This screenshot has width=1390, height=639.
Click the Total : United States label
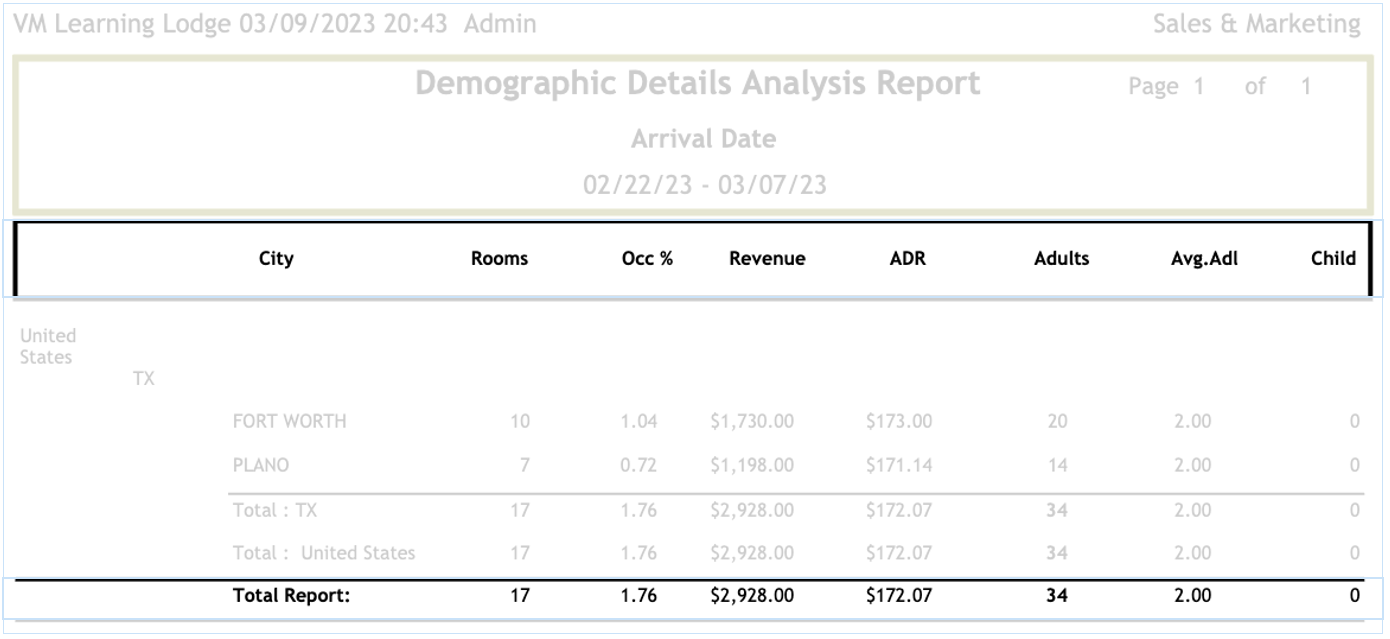(323, 552)
